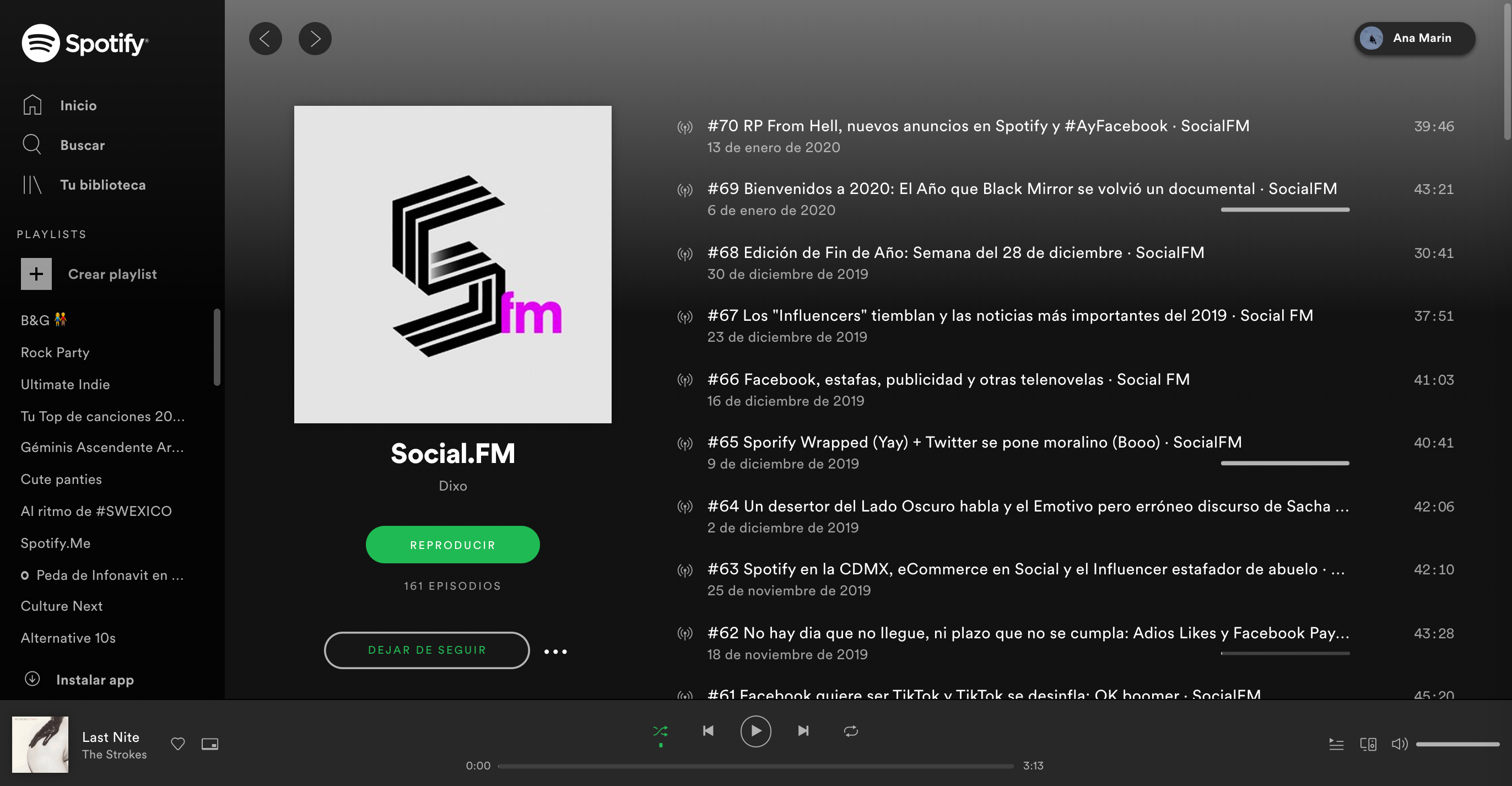The image size is (1512, 786).
Task: Go back with the left arrow button
Action: point(265,39)
